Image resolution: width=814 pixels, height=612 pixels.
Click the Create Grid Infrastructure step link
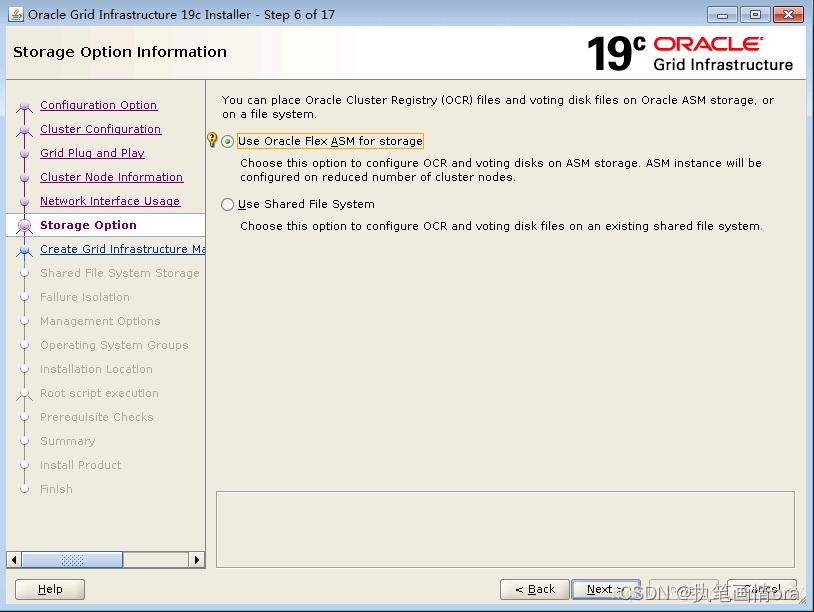click(121, 249)
